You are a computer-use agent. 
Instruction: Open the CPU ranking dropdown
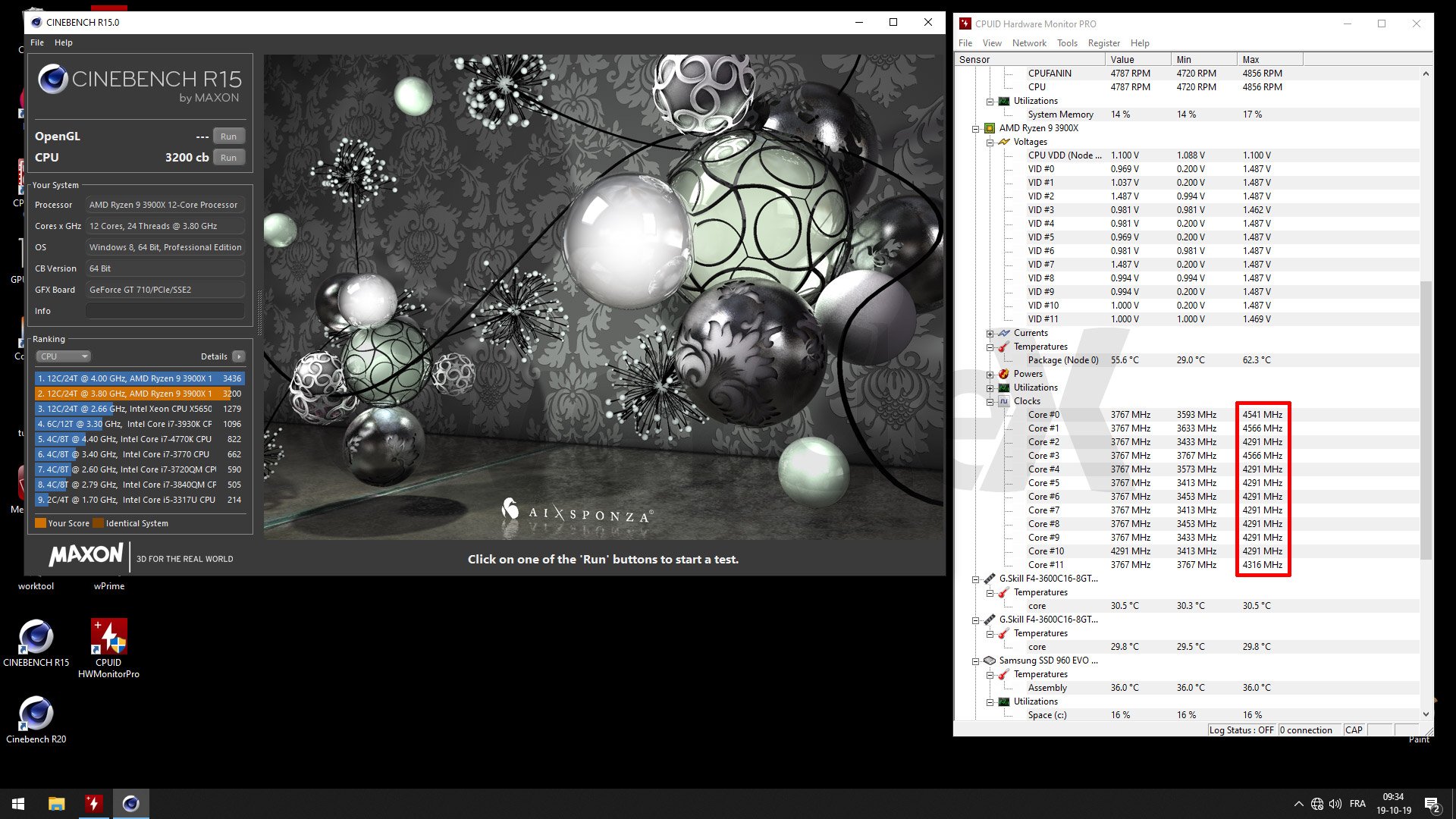[64, 356]
